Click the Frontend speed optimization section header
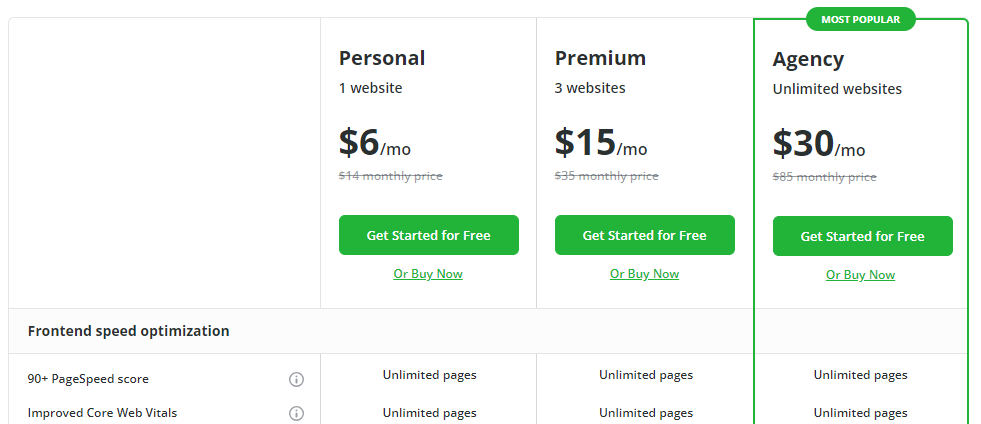Image resolution: width=981 pixels, height=424 pixels. (128, 331)
